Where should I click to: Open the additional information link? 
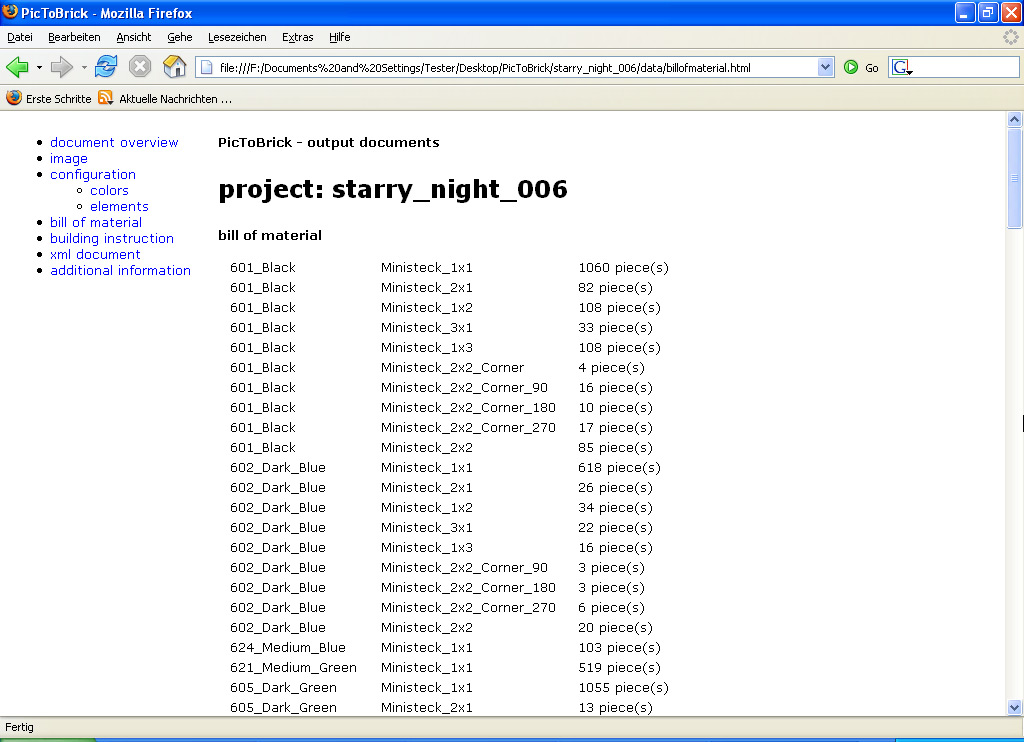(x=120, y=270)
